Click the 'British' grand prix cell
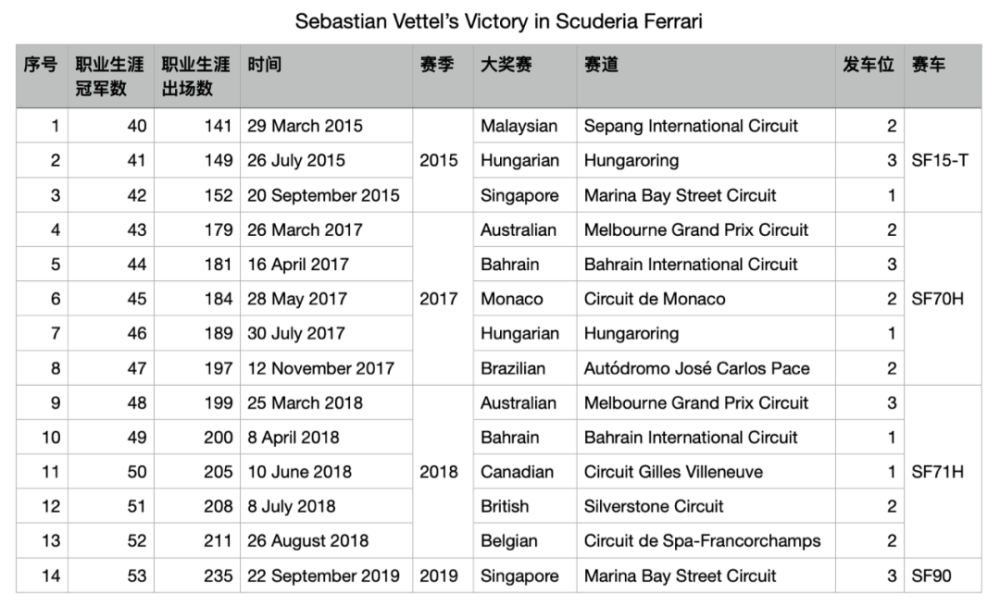The image size is (1000, 606). pyautogui.click(x=505, y=506)
